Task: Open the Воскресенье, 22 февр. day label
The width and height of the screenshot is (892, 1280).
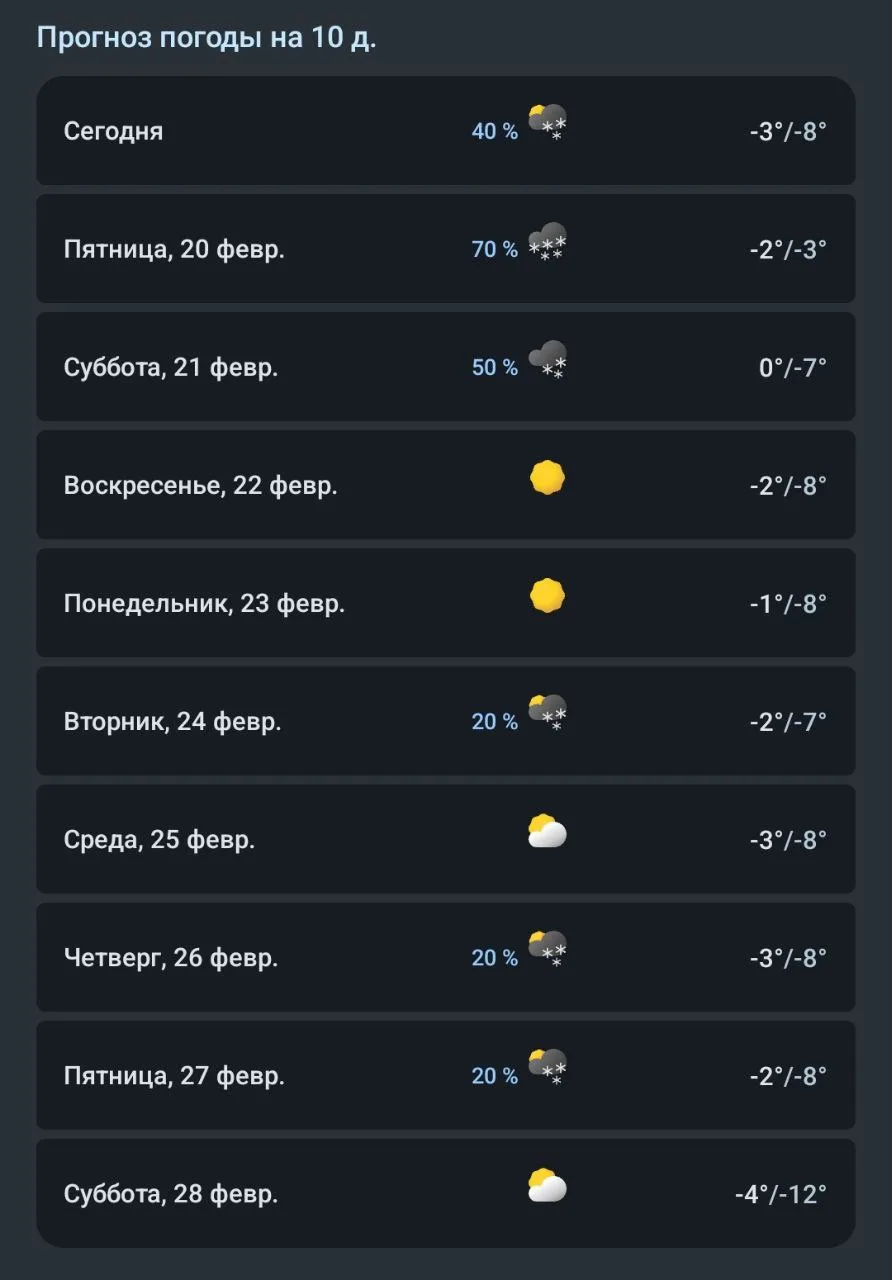Action: 200,485
